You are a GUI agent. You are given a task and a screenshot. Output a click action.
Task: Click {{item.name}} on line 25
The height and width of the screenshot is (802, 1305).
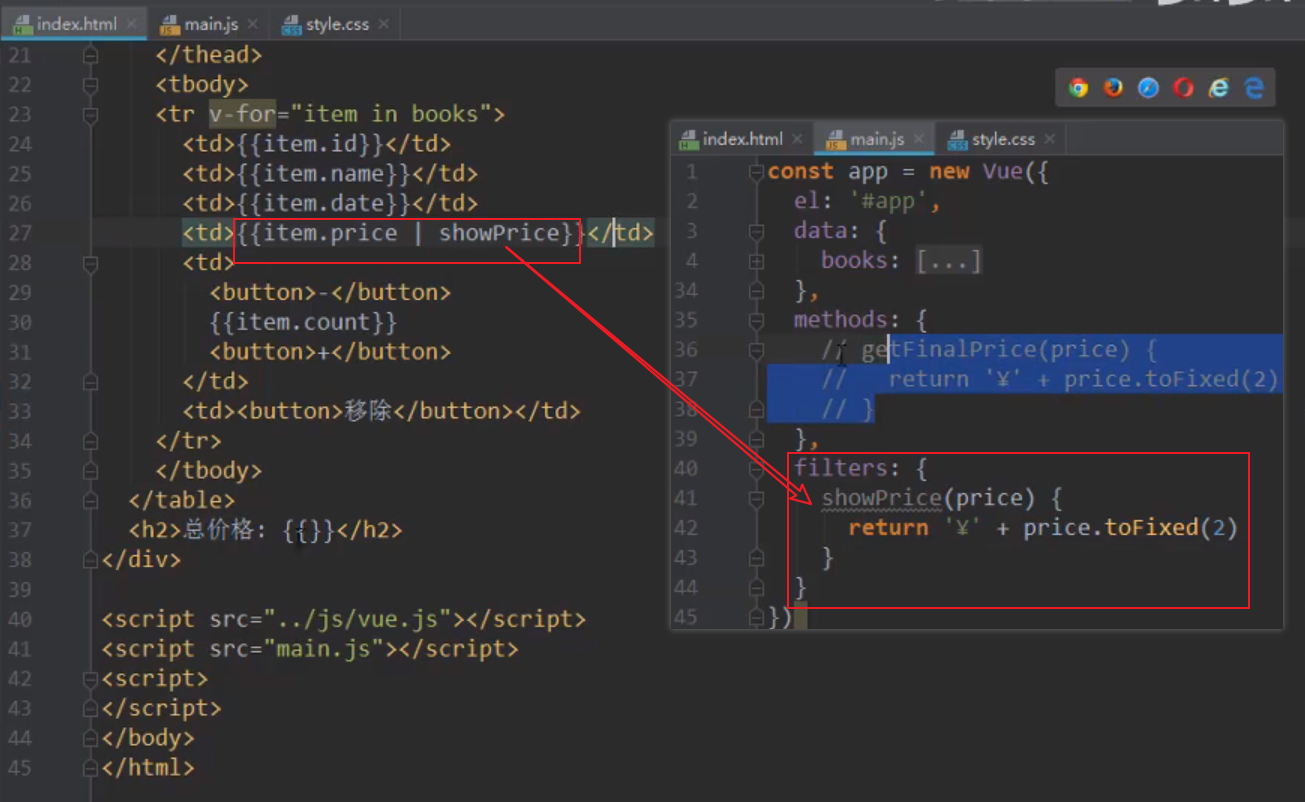[x=325, y=174]
